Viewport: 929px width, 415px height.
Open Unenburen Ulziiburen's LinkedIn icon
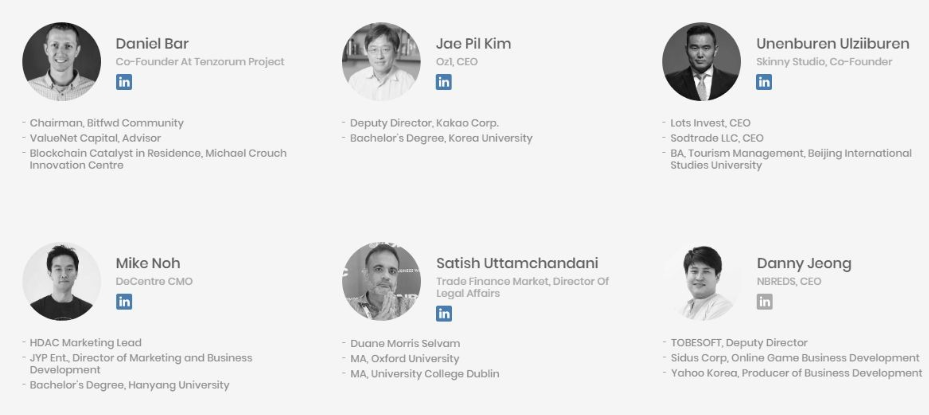coord(764,82)
